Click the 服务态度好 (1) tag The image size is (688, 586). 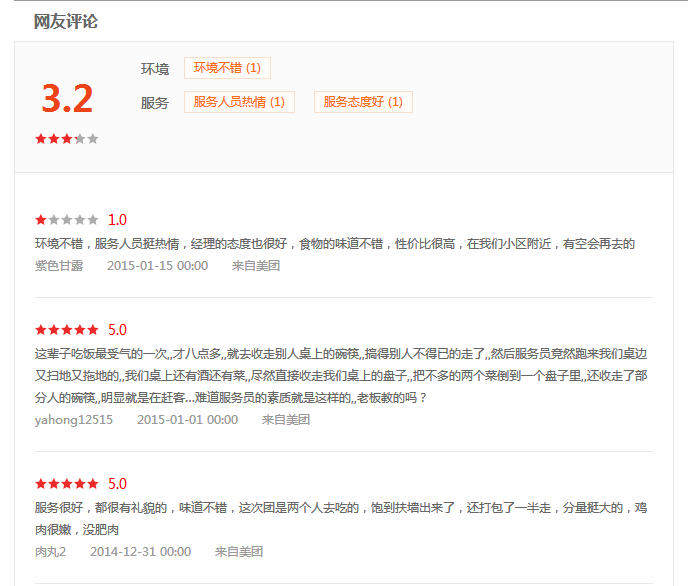point(363,102)
